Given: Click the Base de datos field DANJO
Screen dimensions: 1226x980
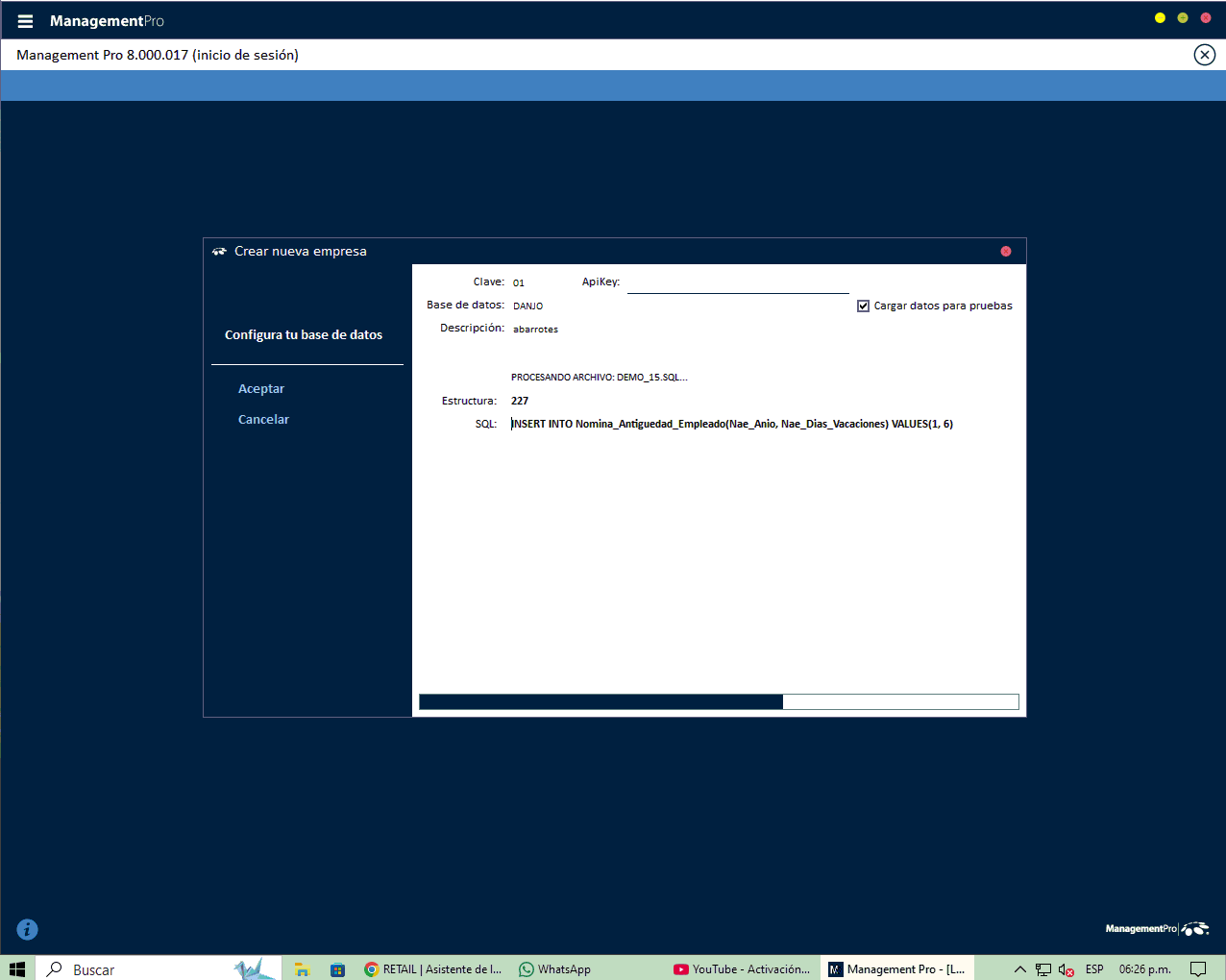Looking at the screenshot, I should (x=528, y=306).
